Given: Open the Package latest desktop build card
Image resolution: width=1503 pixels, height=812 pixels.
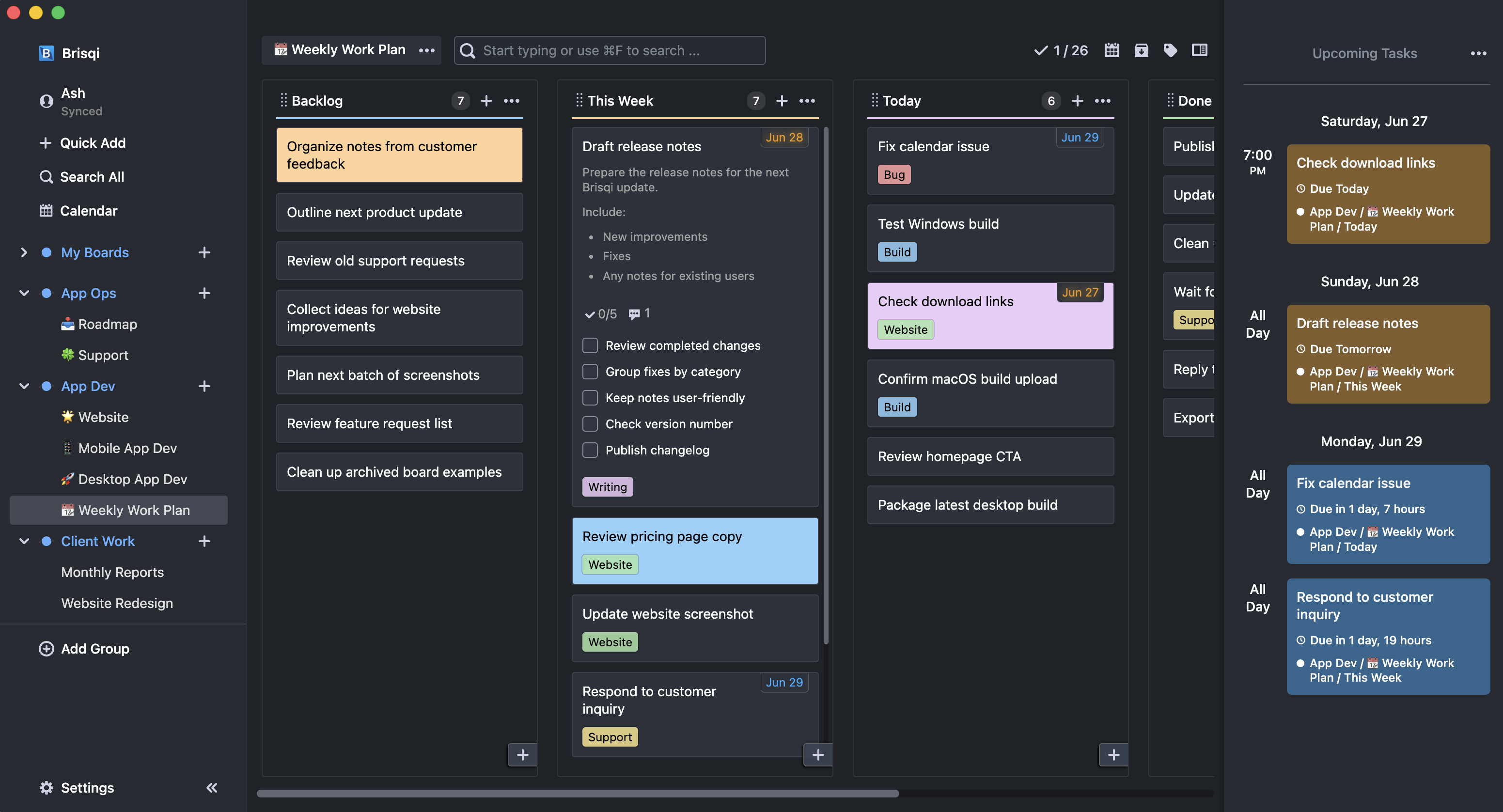Looking at the screenshot, I should [x=991, y=505].
